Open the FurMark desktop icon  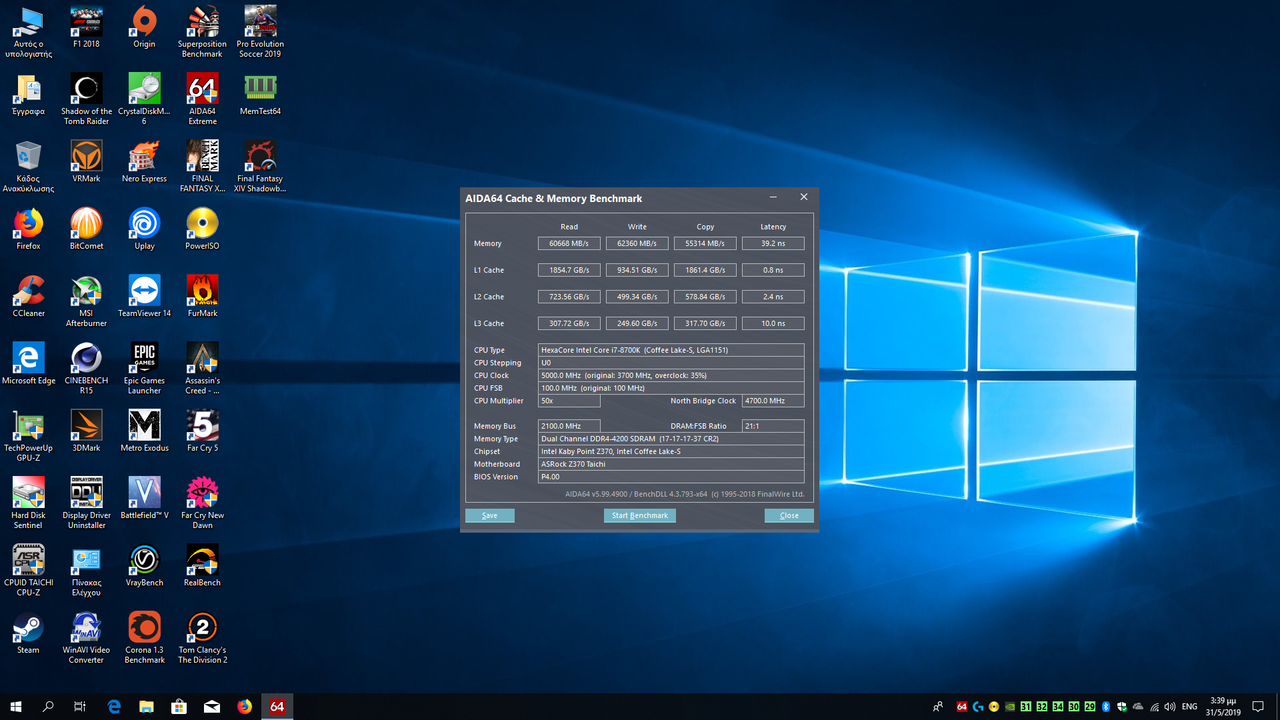(x=202, y=295)
